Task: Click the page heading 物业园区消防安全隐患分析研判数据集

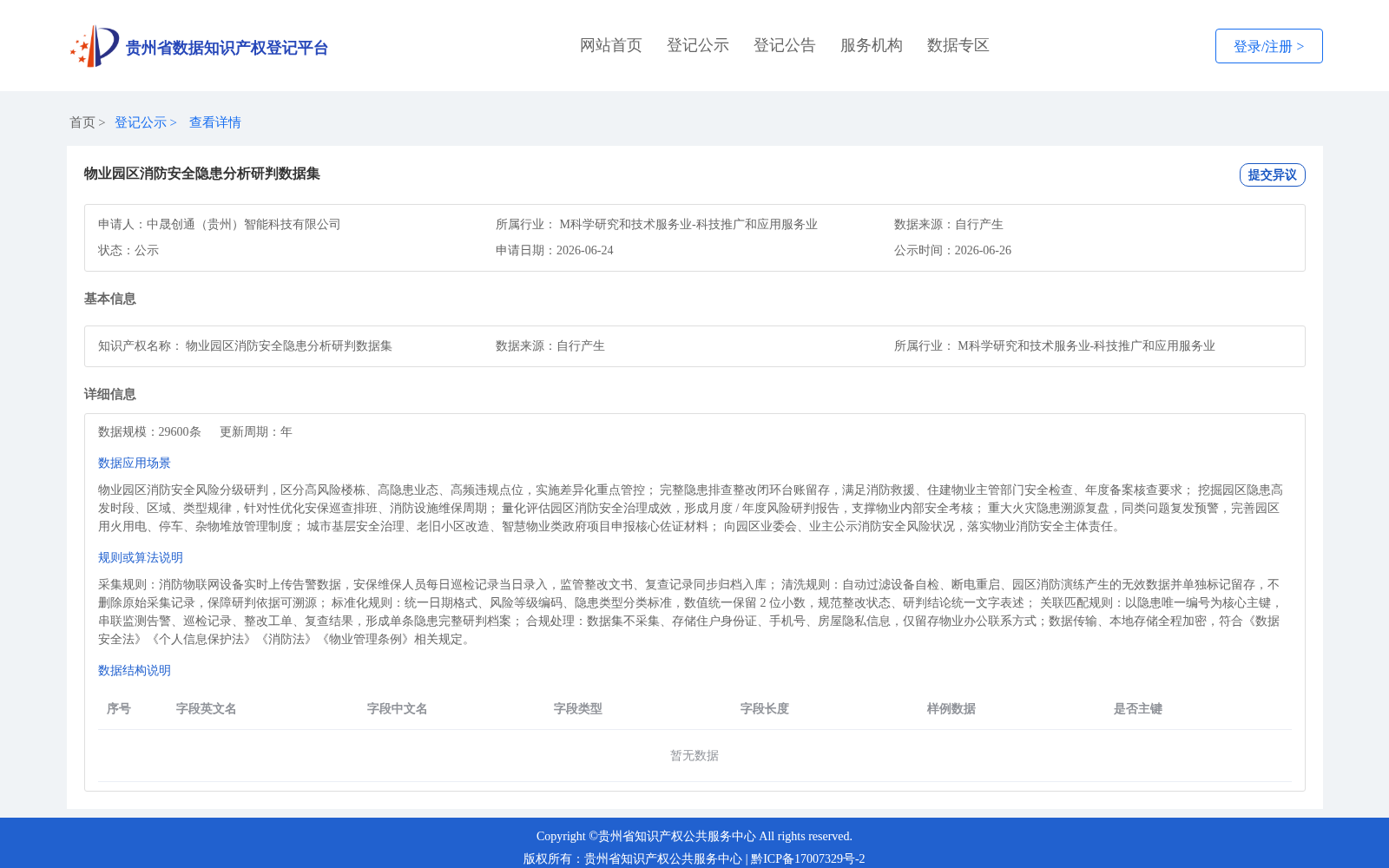Action: click(x=202, y=174)
